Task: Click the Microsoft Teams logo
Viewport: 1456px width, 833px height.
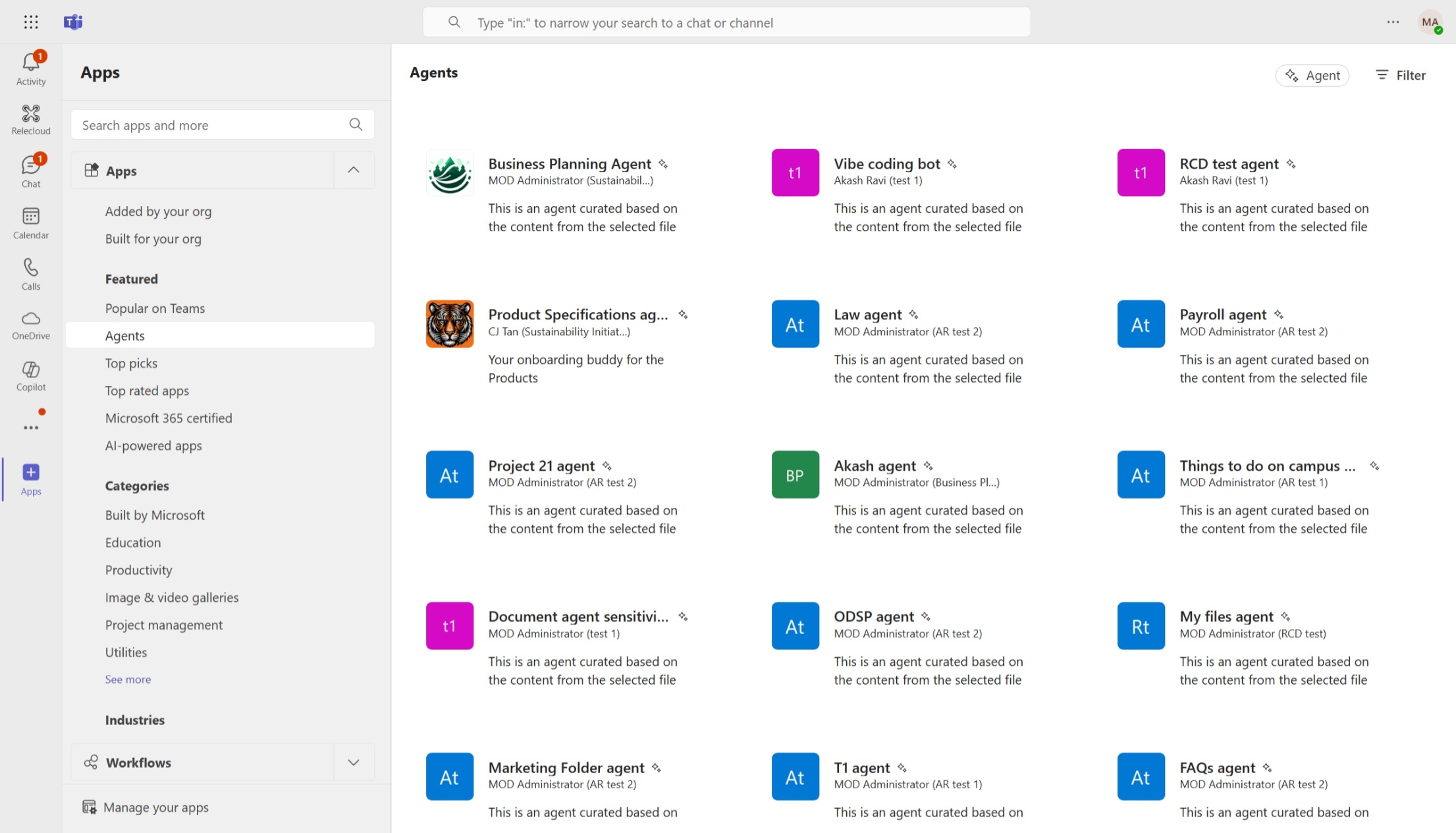Action: 74,22
